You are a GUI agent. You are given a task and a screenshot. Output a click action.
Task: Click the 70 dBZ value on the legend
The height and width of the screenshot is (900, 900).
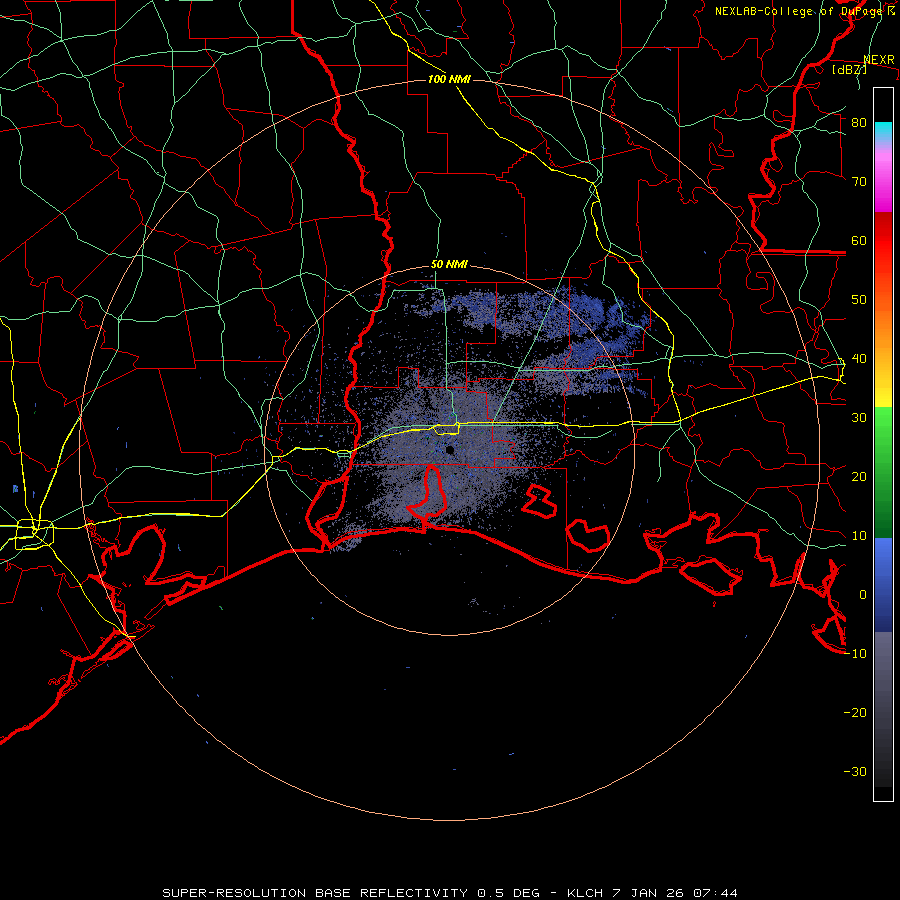(x=859, y=181)
